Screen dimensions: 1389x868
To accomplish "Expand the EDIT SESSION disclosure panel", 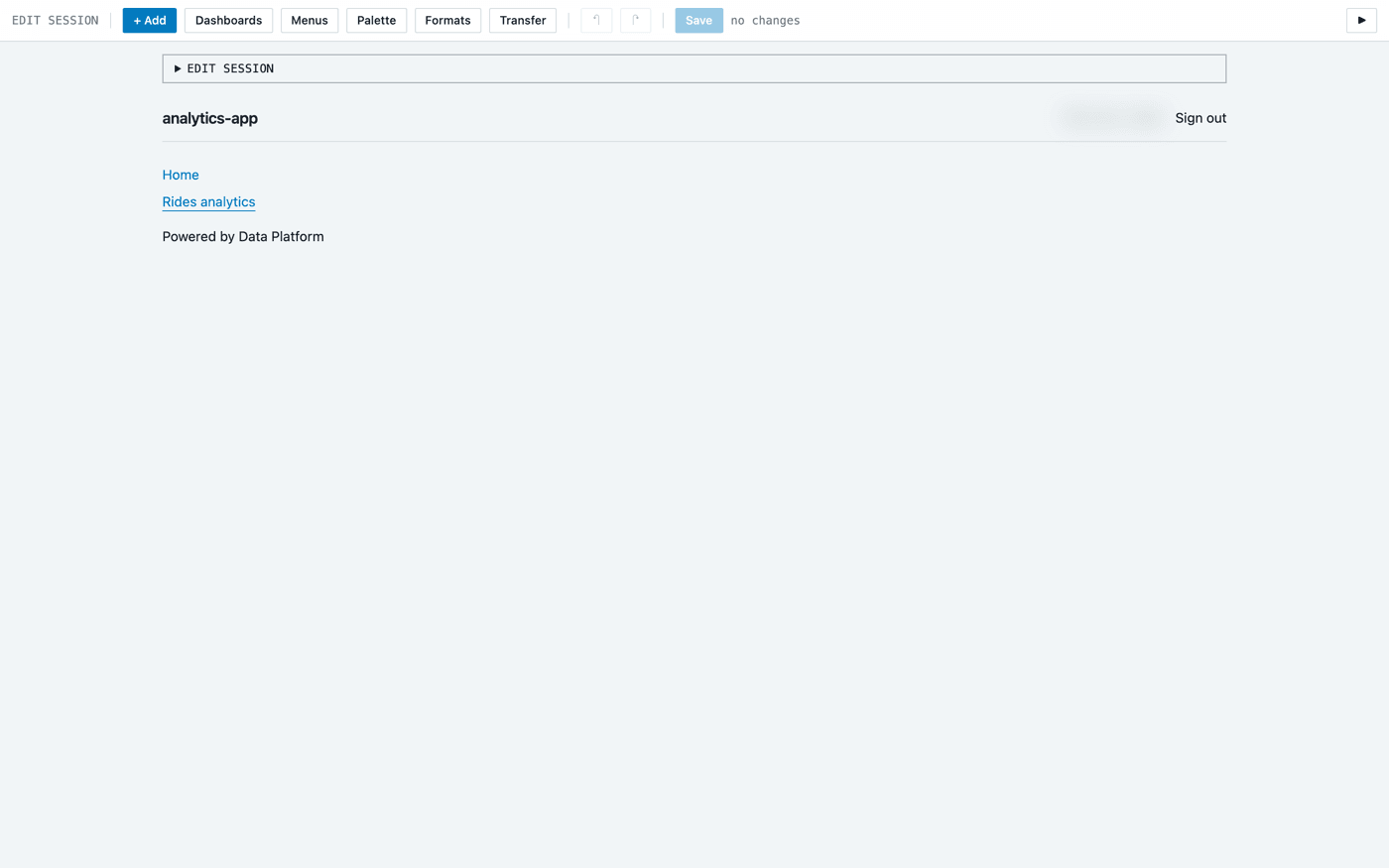I will tap(694, 68).
